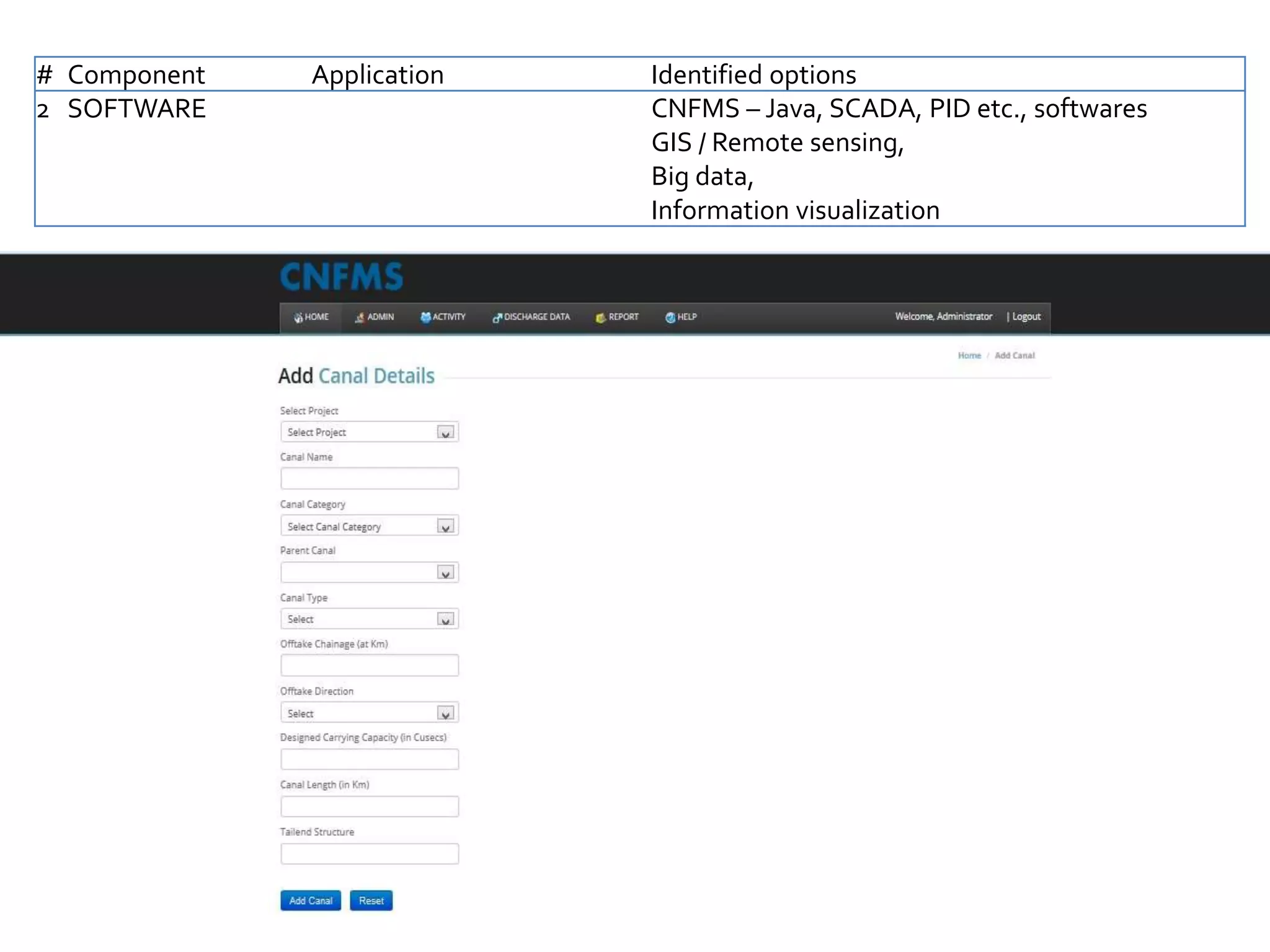Click the Reset button
Image resolution: width=1270 pixels, height=952 pixels.
coord(371,901)
